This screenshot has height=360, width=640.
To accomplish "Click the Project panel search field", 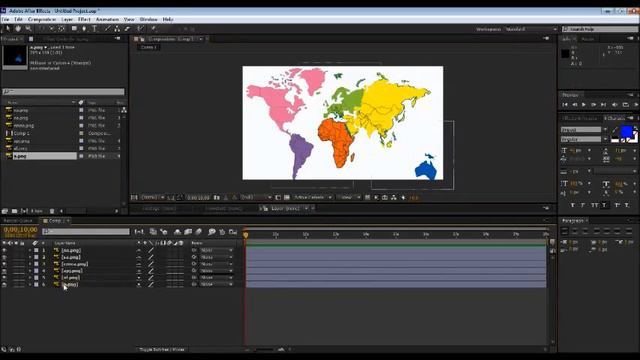I will 63,92.
